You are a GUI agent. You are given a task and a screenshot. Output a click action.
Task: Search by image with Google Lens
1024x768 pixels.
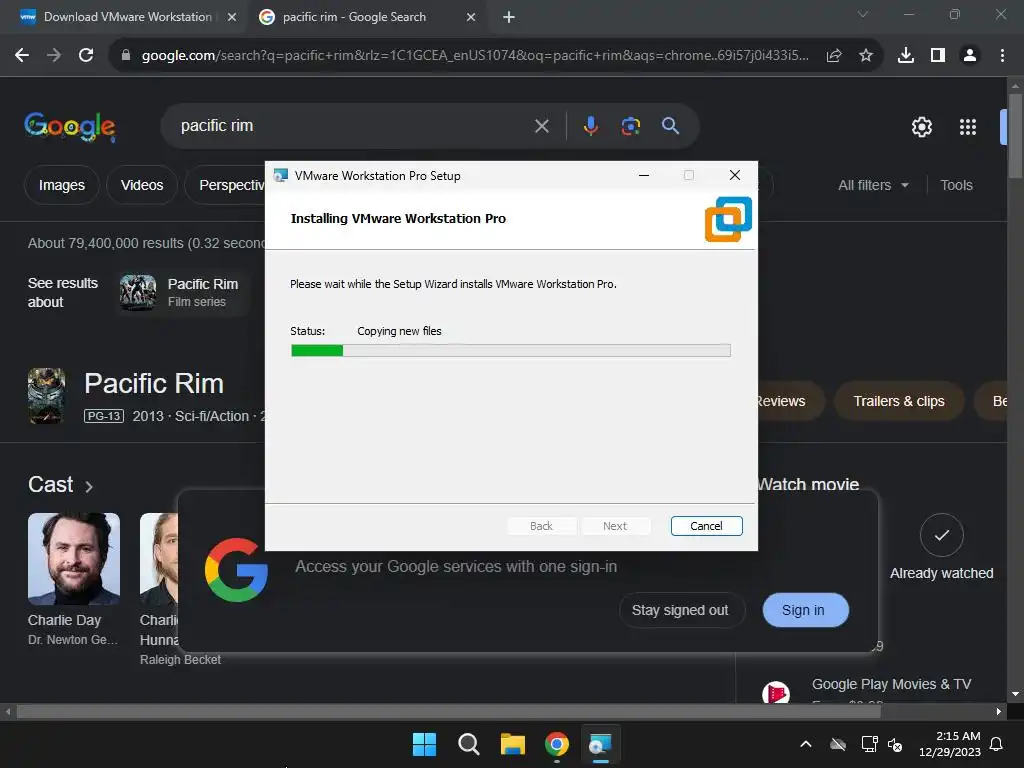(631, 126)
